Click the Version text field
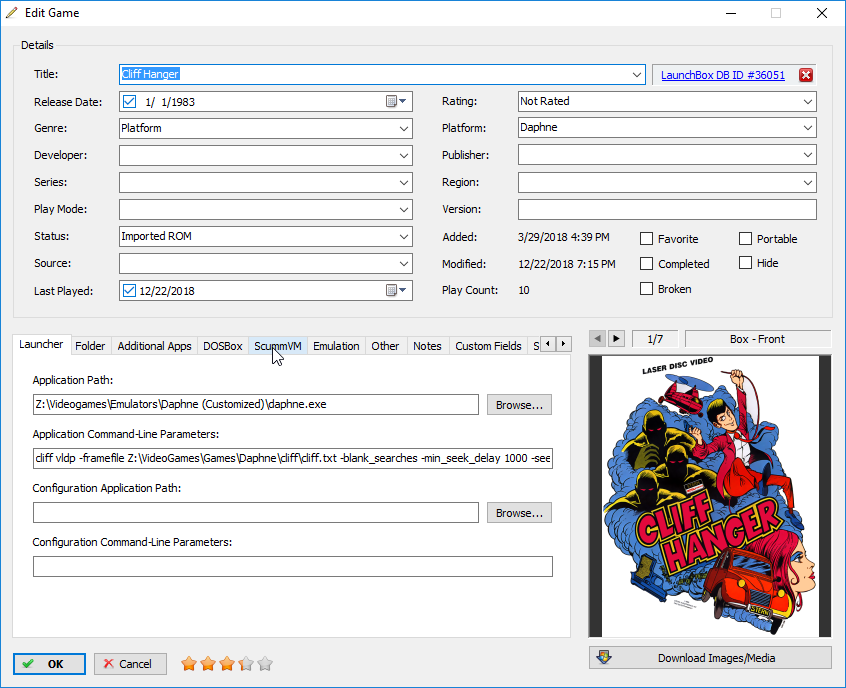 pos(667,209)
